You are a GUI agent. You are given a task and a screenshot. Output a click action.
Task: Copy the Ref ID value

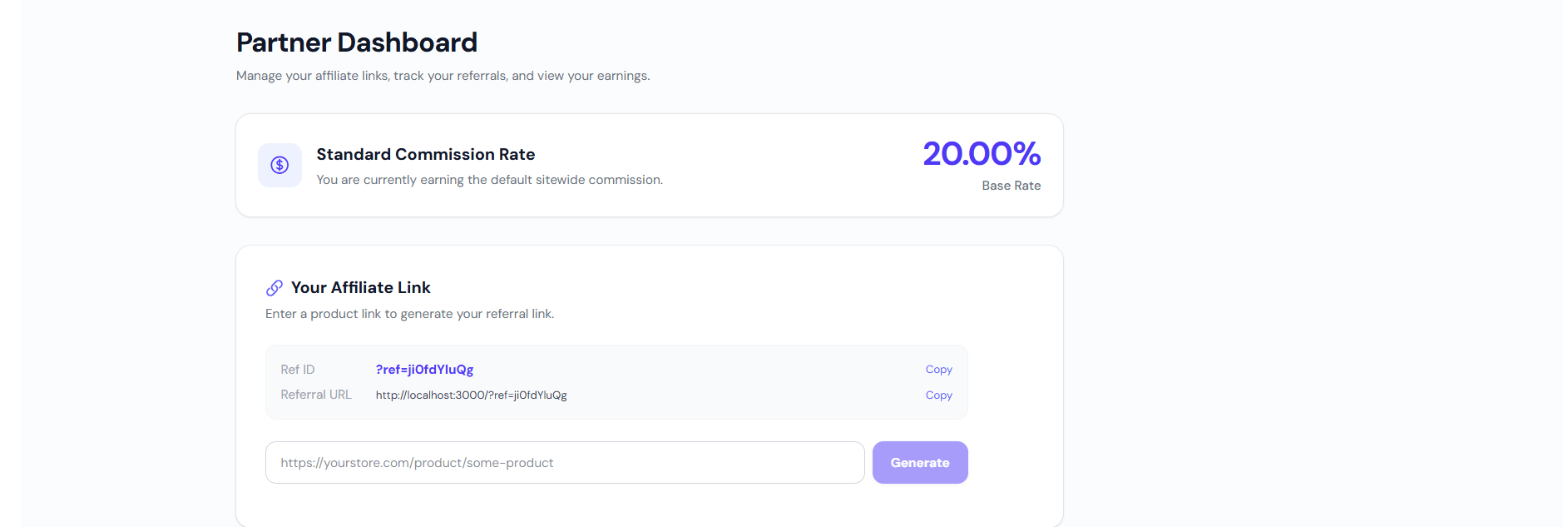pos(938,369)
